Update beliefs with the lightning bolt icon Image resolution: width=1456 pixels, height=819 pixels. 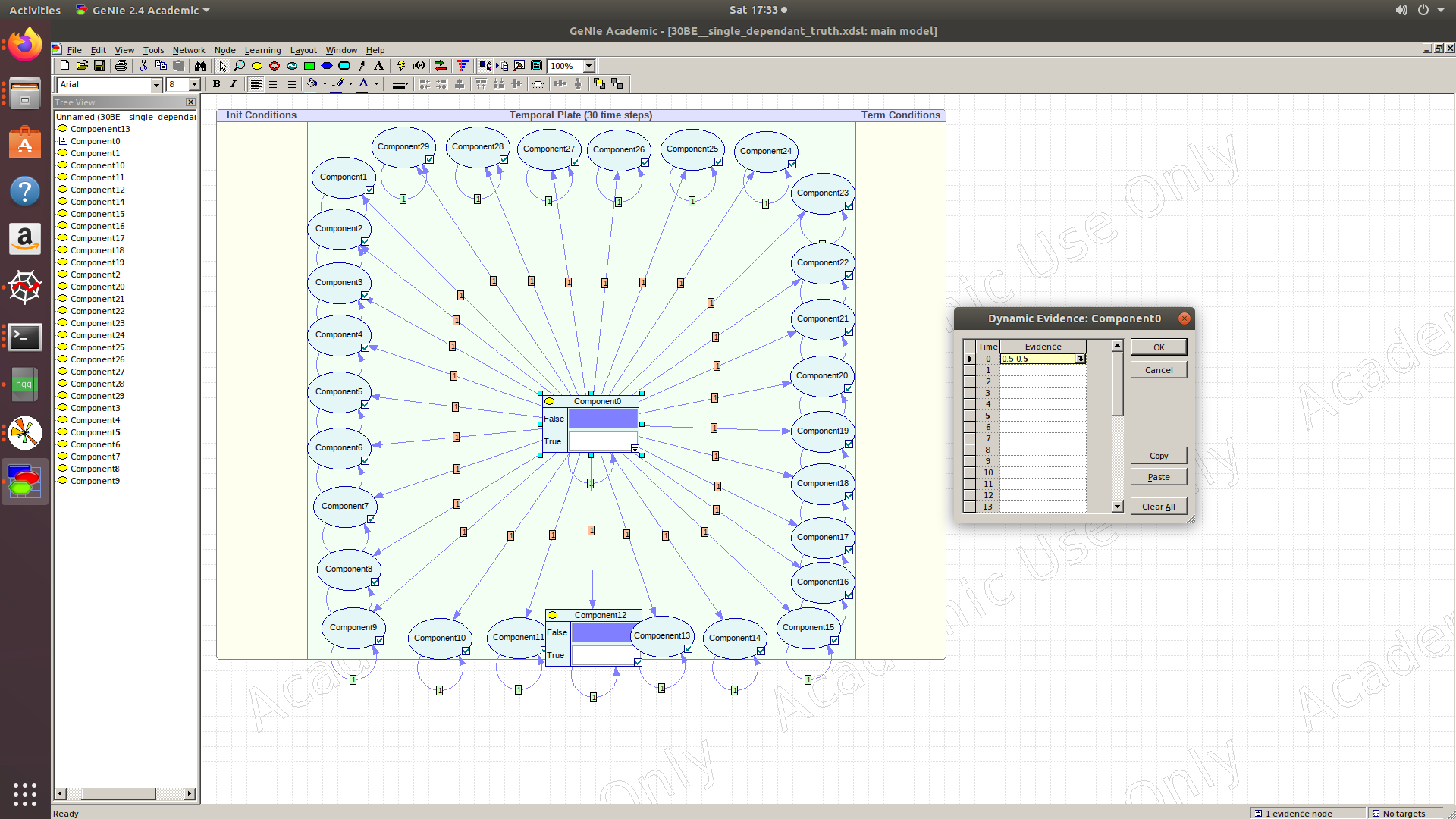[x=401, y=66]
